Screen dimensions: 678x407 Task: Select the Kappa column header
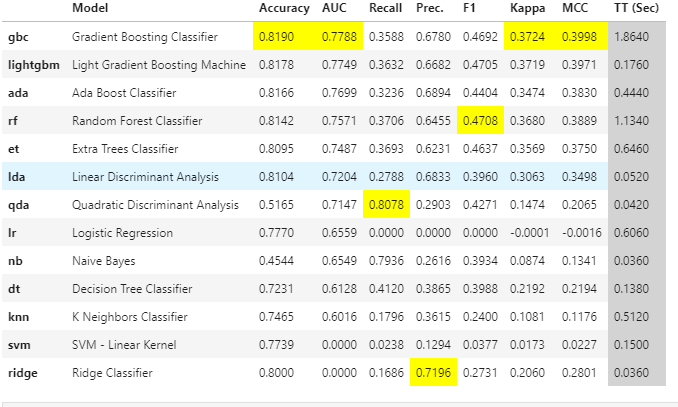[527, 9]
